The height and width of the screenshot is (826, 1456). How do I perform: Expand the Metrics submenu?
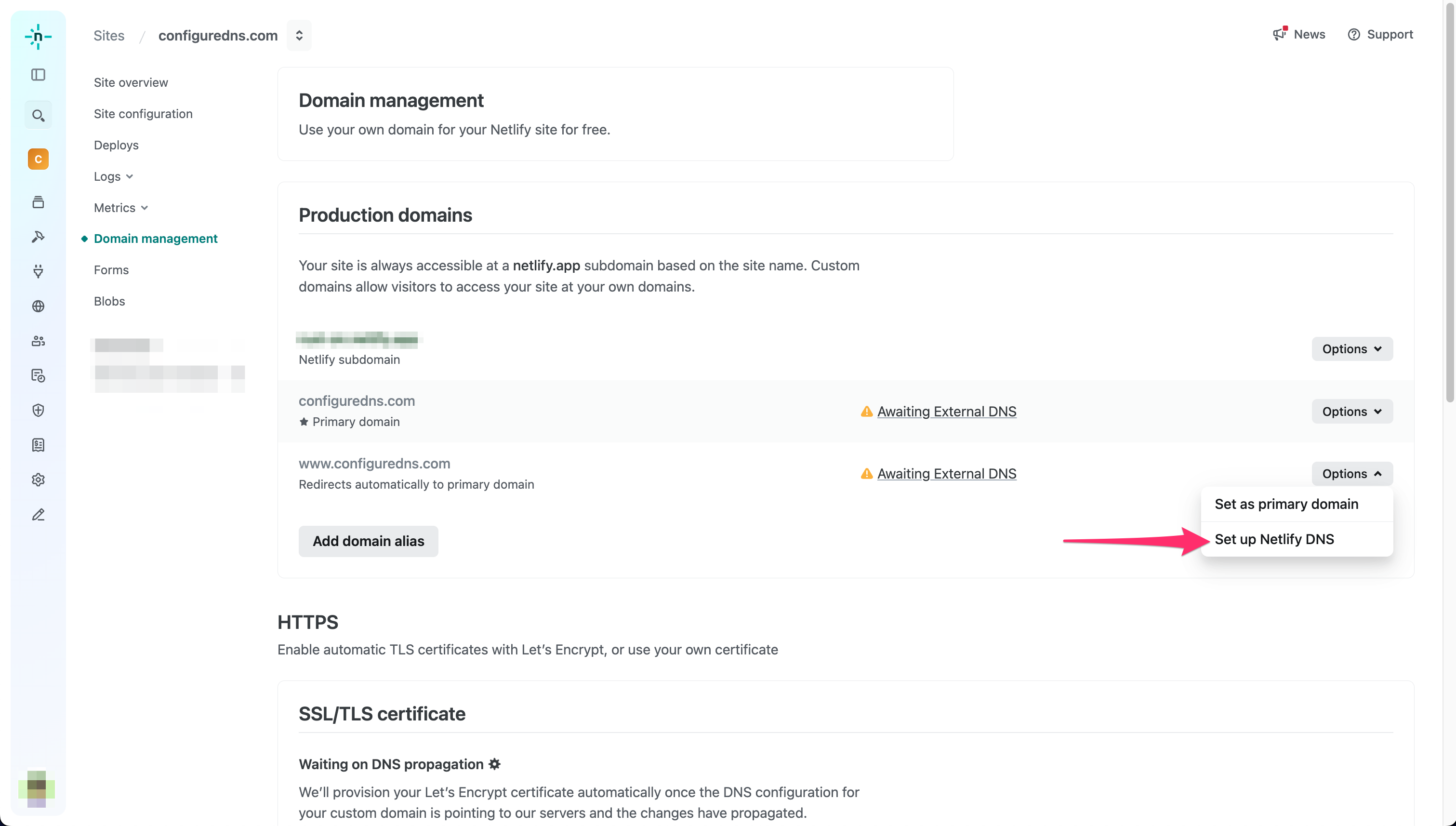[x=121, y=208]
